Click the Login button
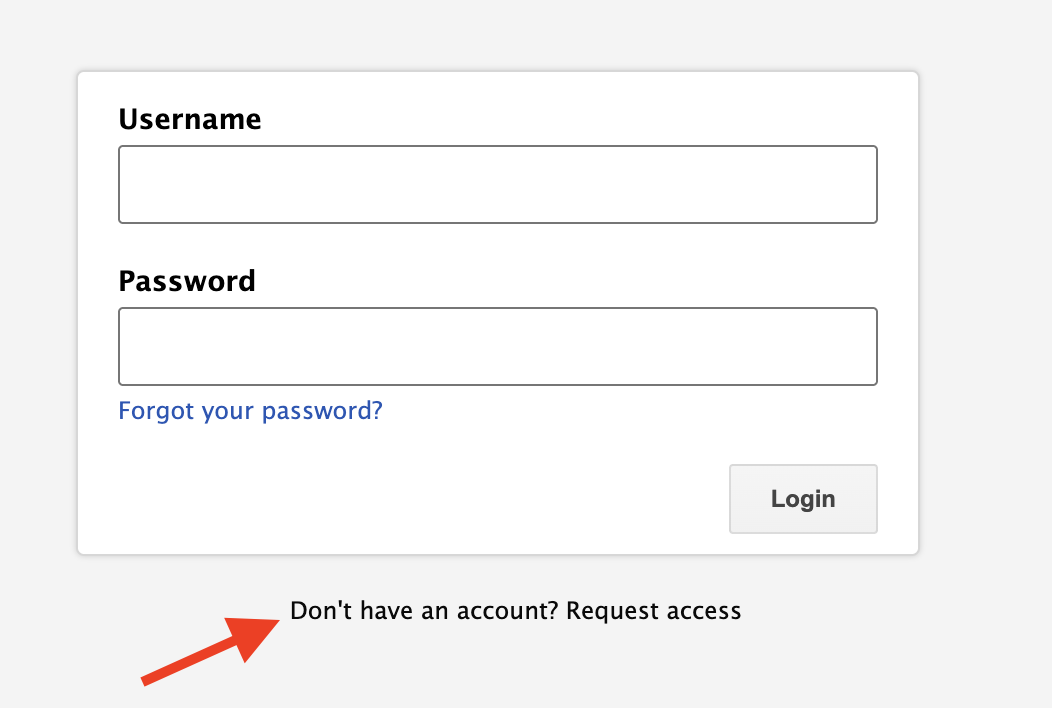Viewport: 1052px width, 708px height. (803, 499)
